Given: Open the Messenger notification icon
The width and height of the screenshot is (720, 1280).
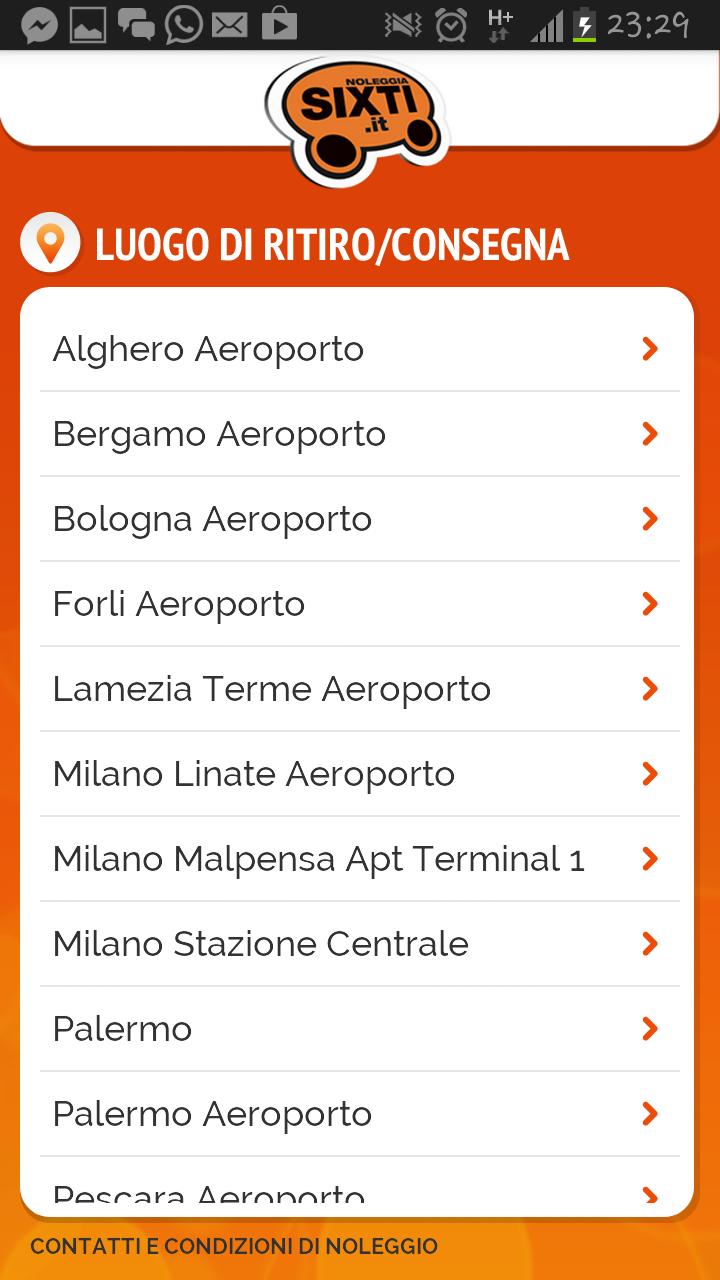Looking at the screenshot, I should coord(39,25).
